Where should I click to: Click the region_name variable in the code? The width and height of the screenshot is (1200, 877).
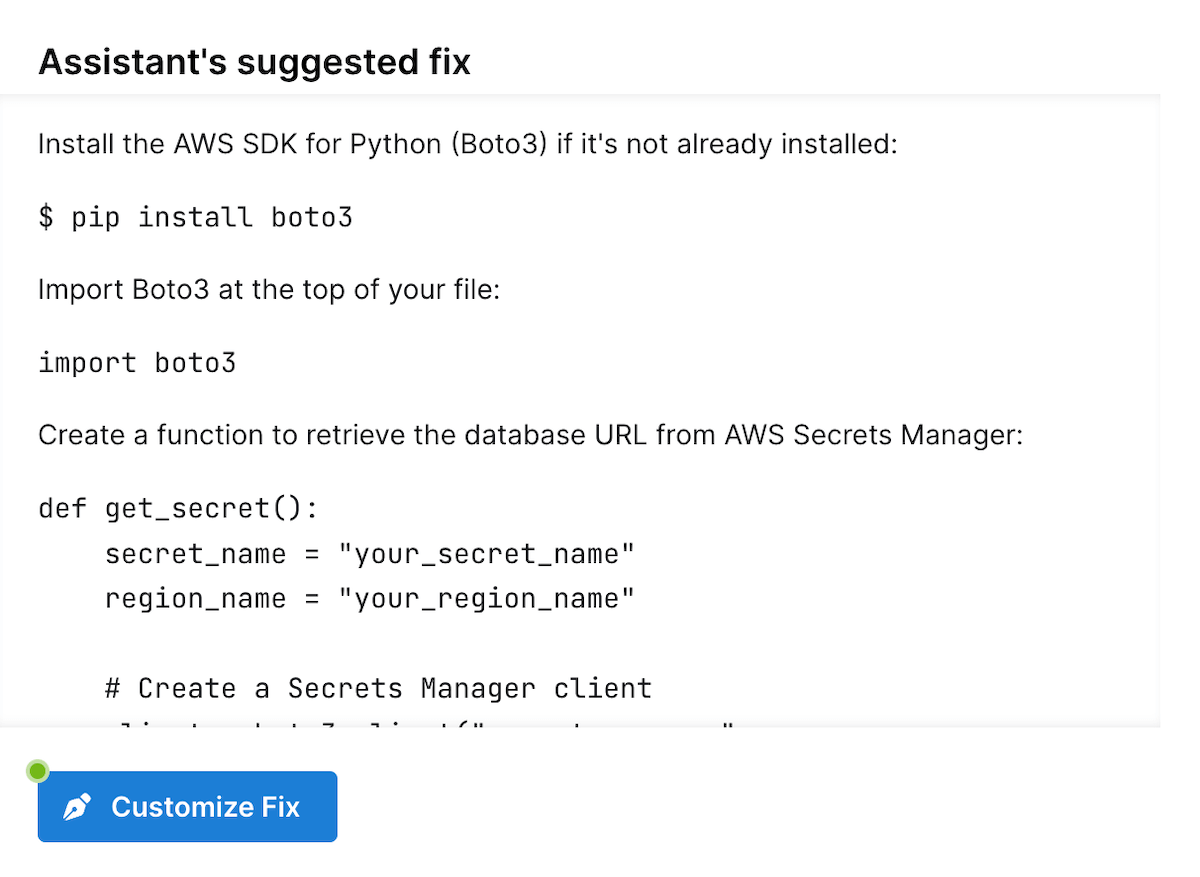point(195,599)
